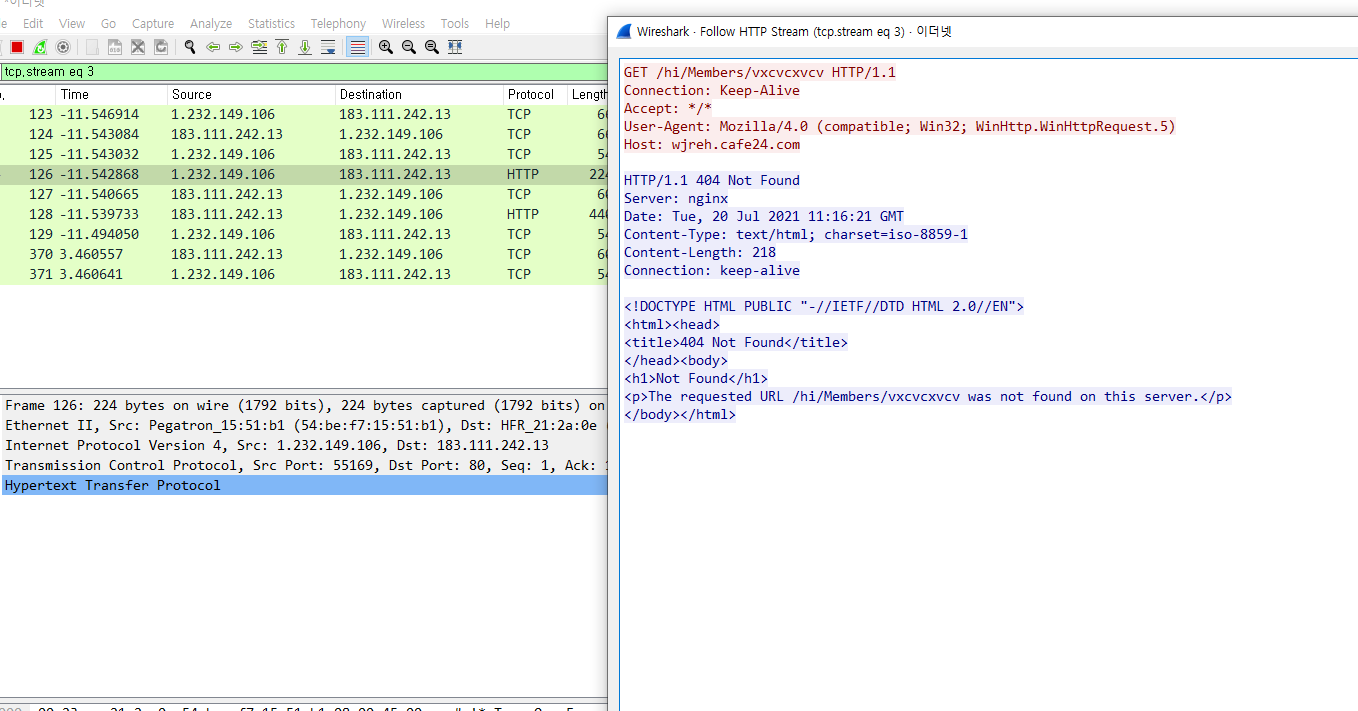Click the Server: nginx response line
This screenshot has width=1358, height=711.
click(676, 198)
